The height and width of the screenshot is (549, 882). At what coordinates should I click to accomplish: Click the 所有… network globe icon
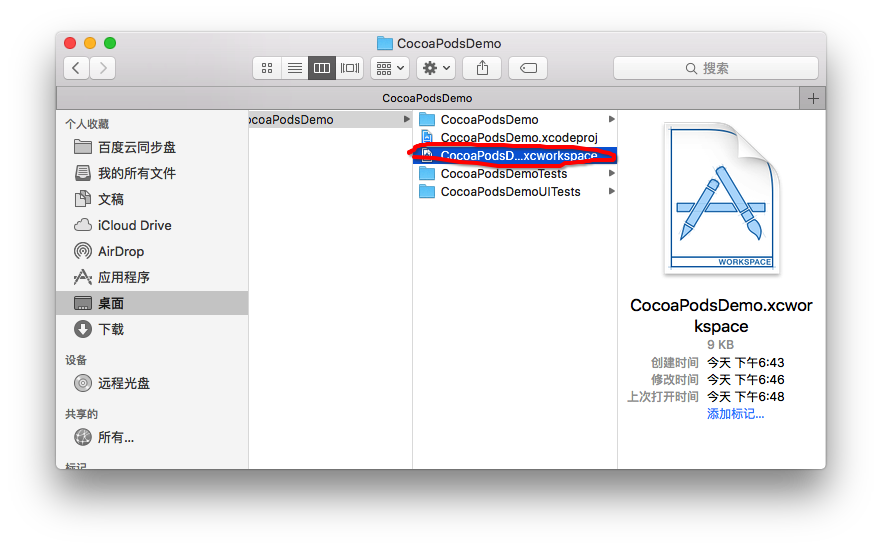click(83, 437)
